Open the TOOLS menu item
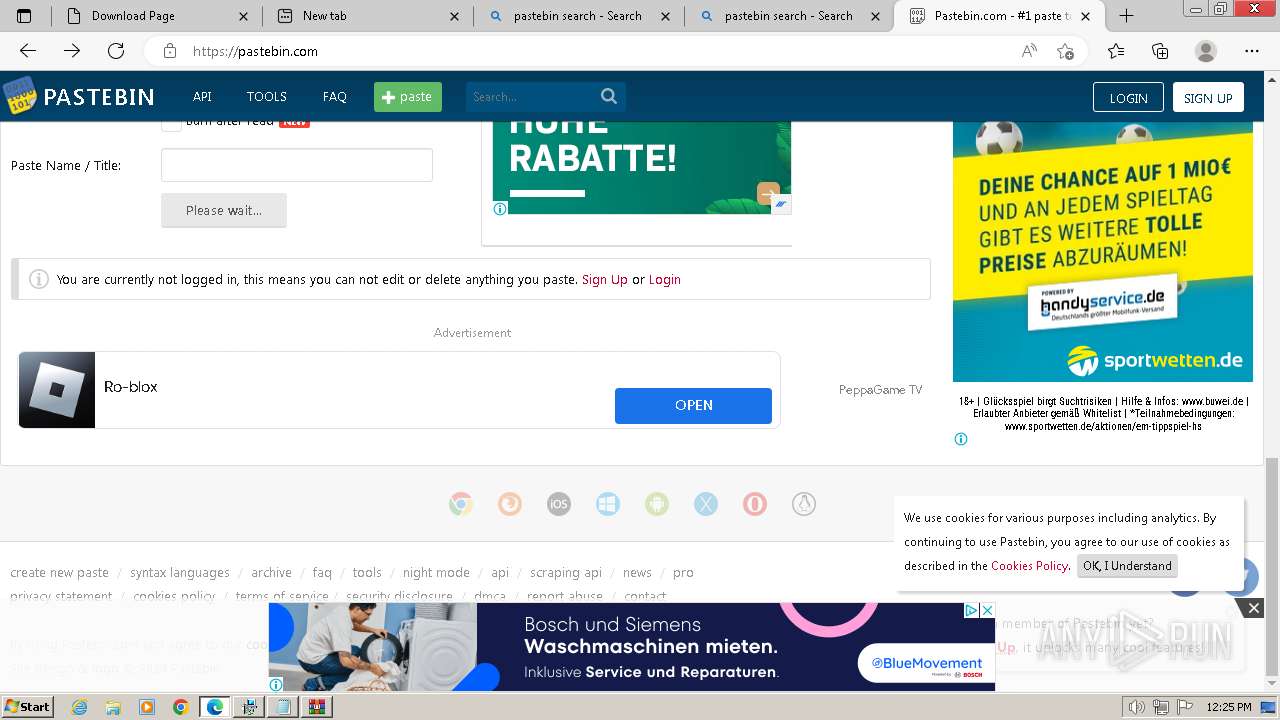The height and width of the screenshot is (720, 1280). 267,97
